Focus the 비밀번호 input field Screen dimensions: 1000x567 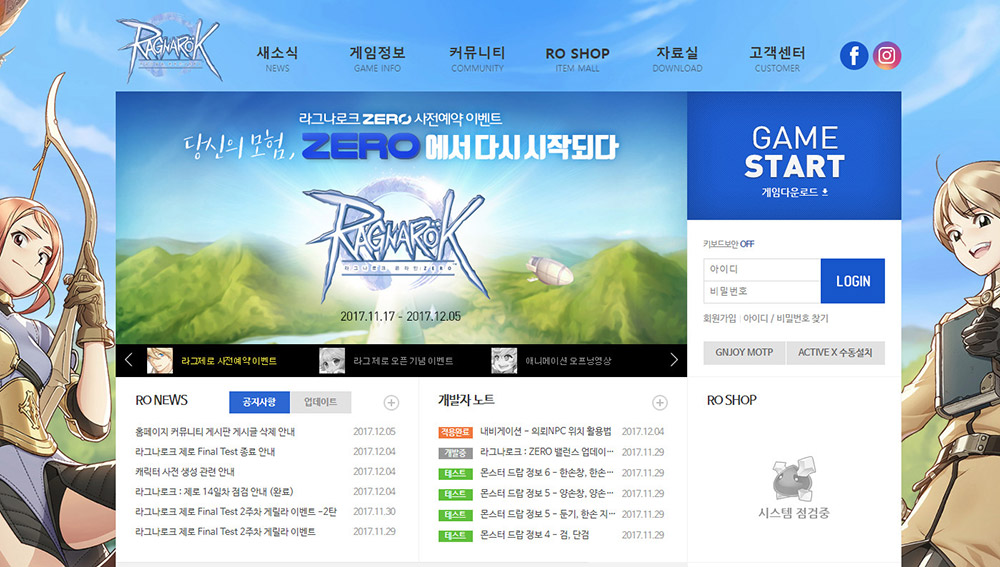click(x=762, y=291)
